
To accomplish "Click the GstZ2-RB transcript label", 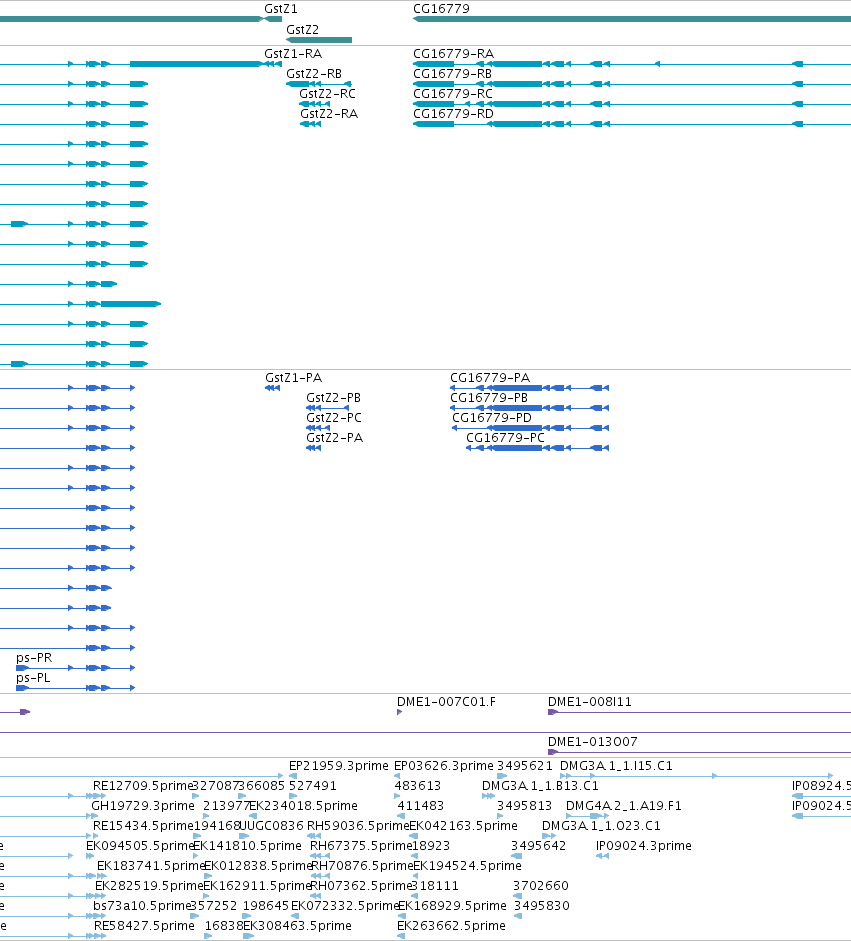I will (x=314, y=74).
